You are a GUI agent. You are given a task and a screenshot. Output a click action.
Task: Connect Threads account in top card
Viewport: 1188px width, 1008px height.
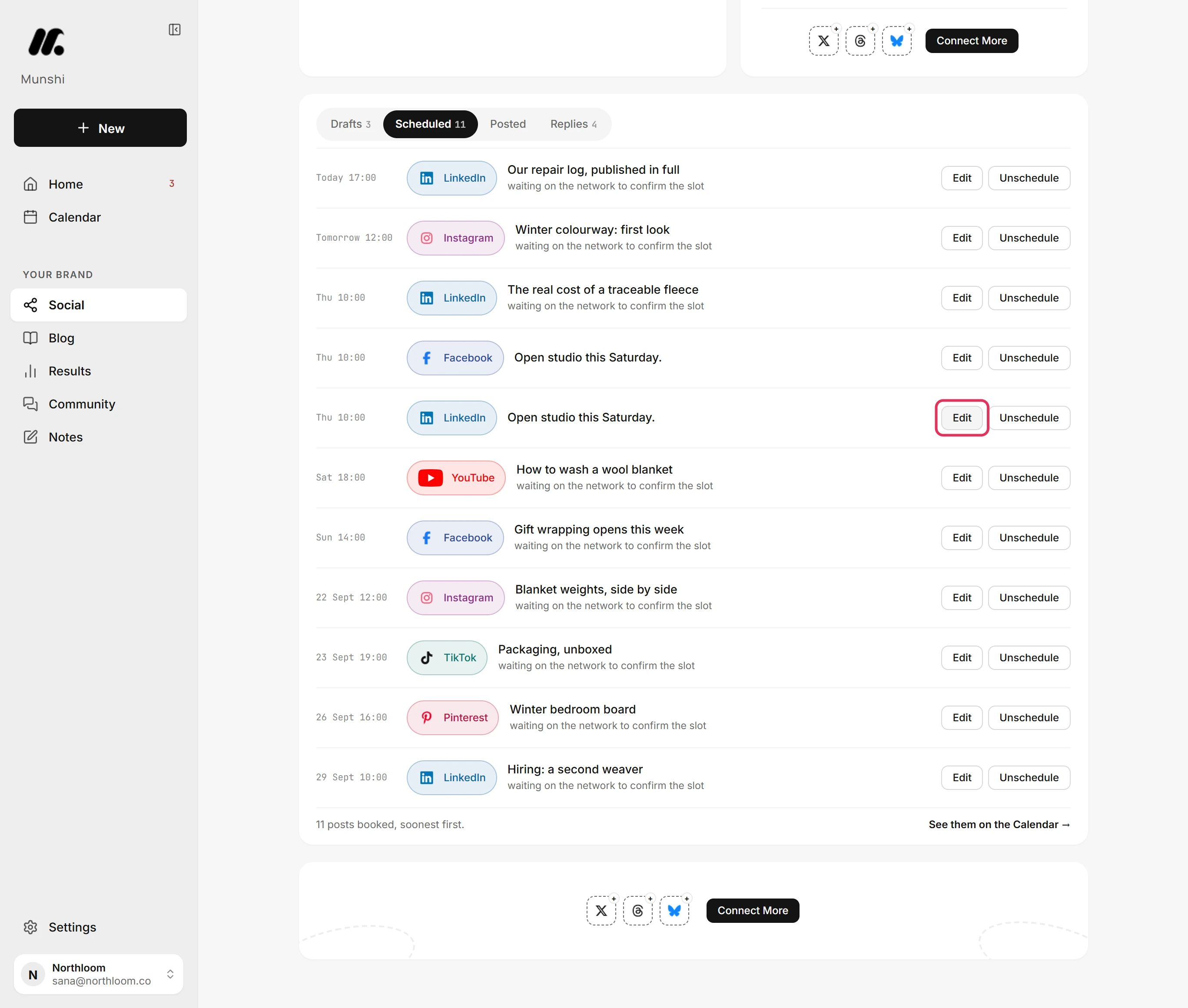[x=860, y=40]
